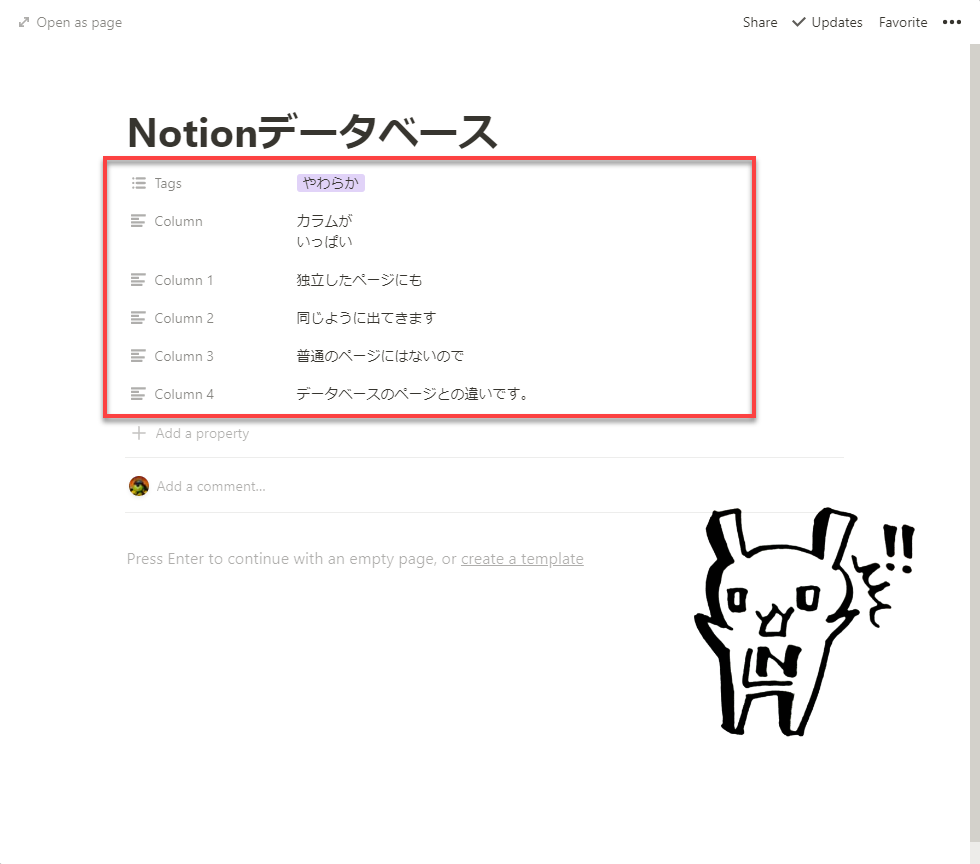Viewport: 980px width, 864px height.
Task: Click the text icon beside Column 4
Action: pyautogui.click(x=138, y=394)
